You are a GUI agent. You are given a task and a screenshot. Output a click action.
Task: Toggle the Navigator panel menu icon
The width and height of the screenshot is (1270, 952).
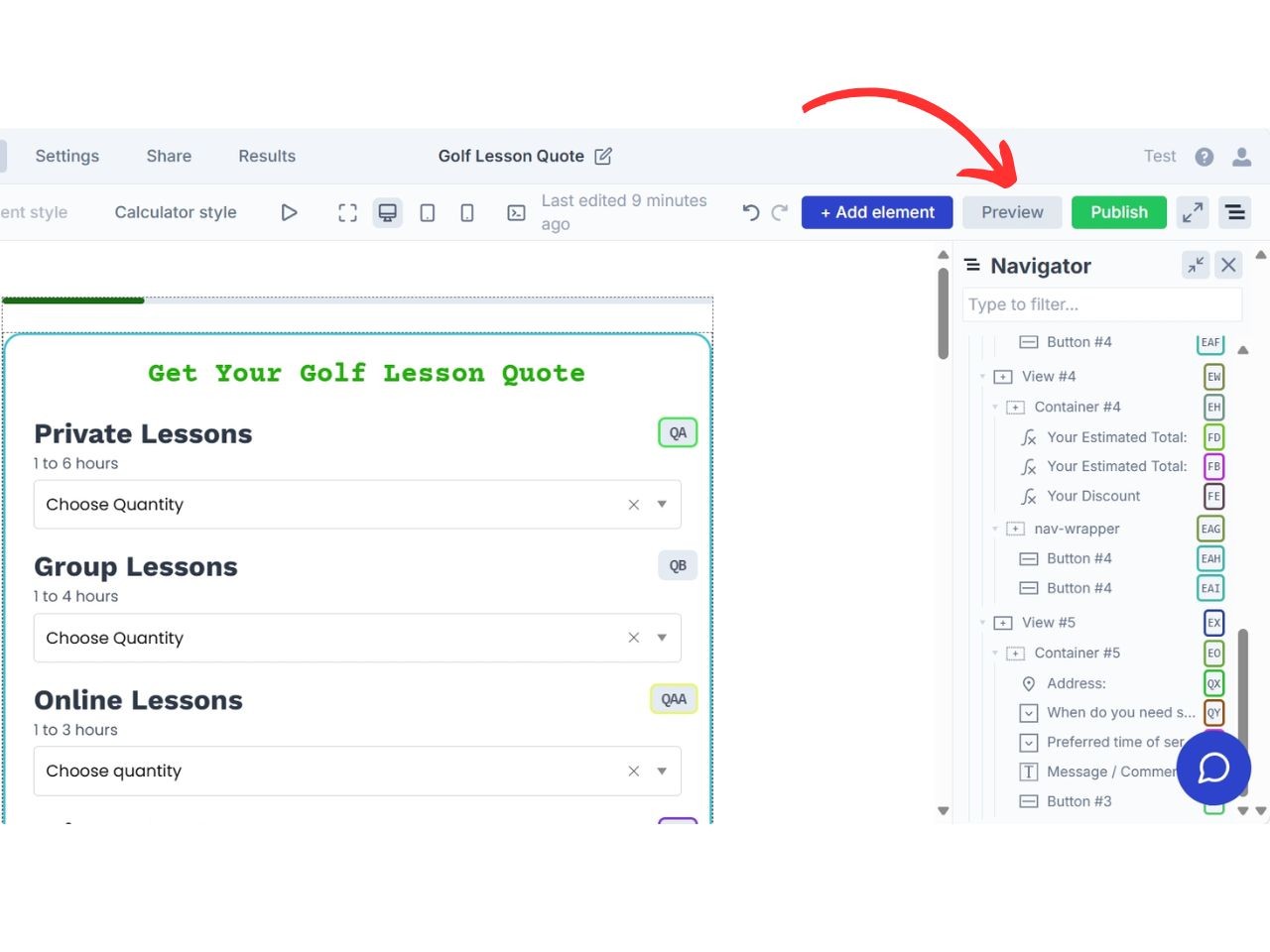(x=1235, y=212)
